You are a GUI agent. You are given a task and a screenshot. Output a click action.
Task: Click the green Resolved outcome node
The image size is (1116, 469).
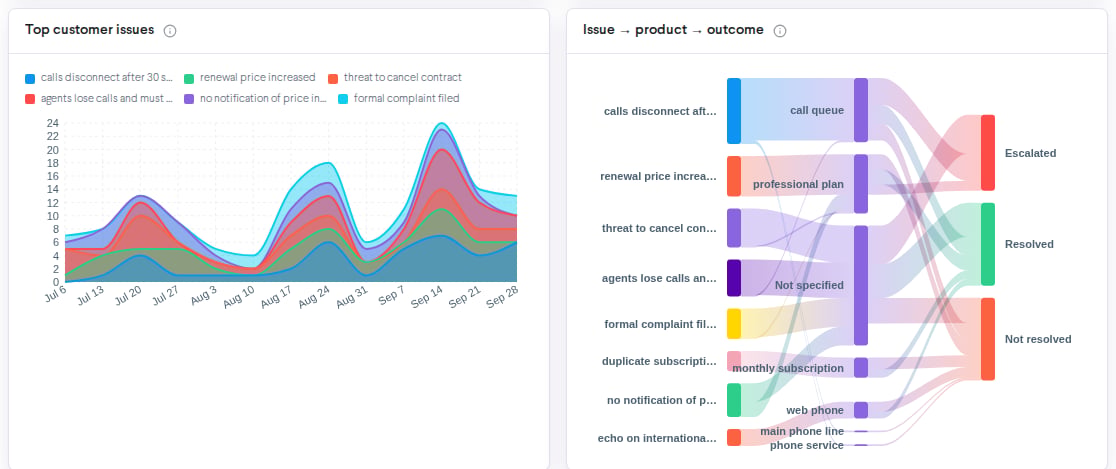point(988,244)
